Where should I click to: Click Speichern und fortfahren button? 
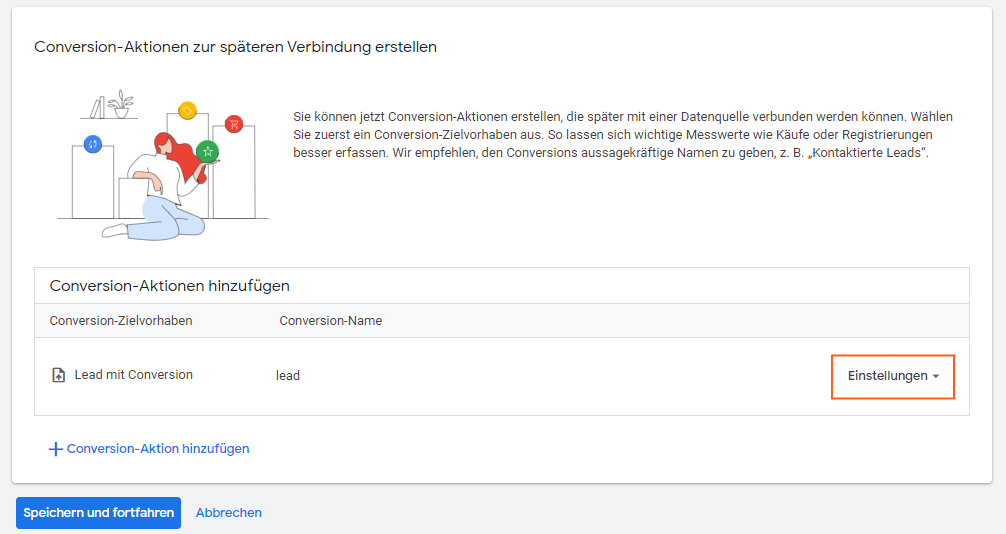pos(98,513)
